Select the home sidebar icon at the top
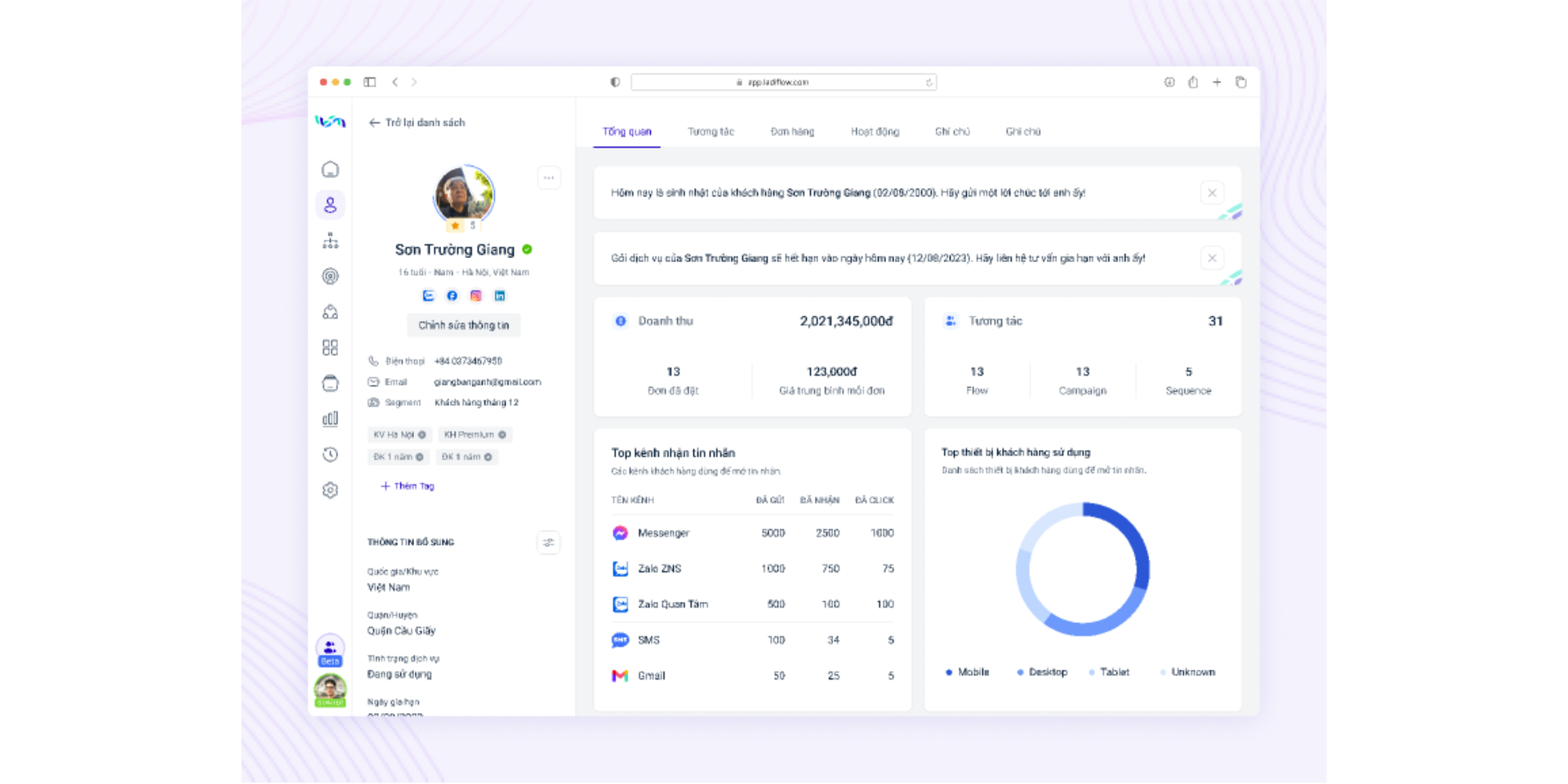1568x784 pixels. (x=330, y=167)
